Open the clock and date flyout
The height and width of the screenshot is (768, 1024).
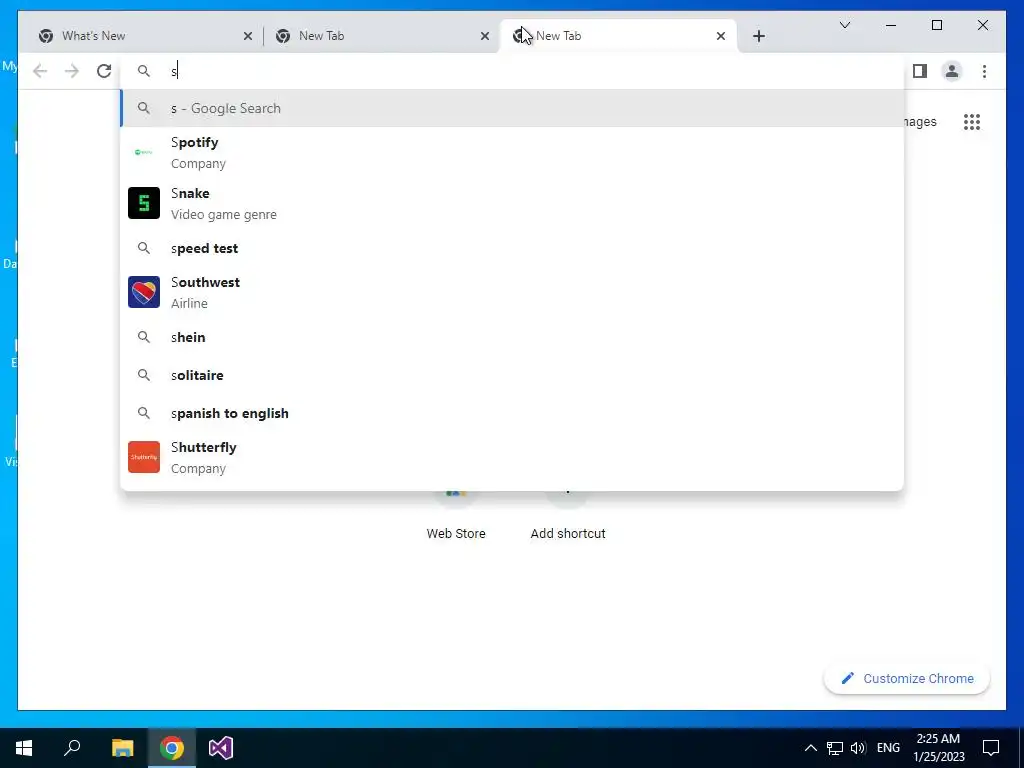click(938, 748)
